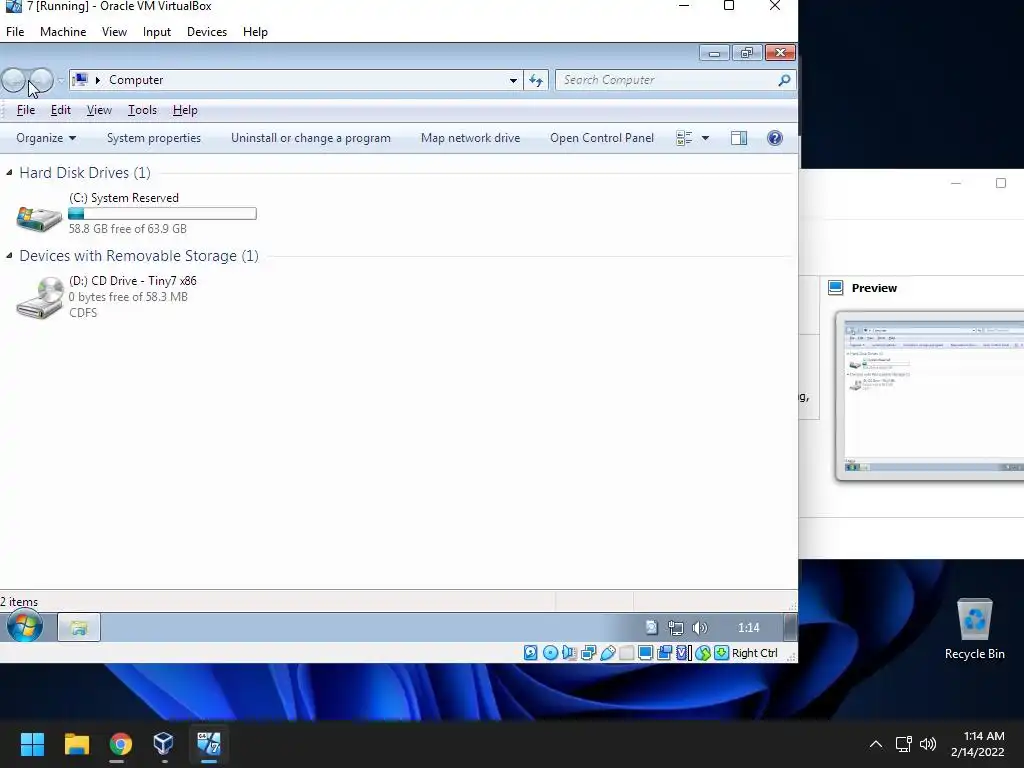Open the Explorer Edit menu
Screen dimensions: 1024x768
pyautogui.click(x=61, y=110)
